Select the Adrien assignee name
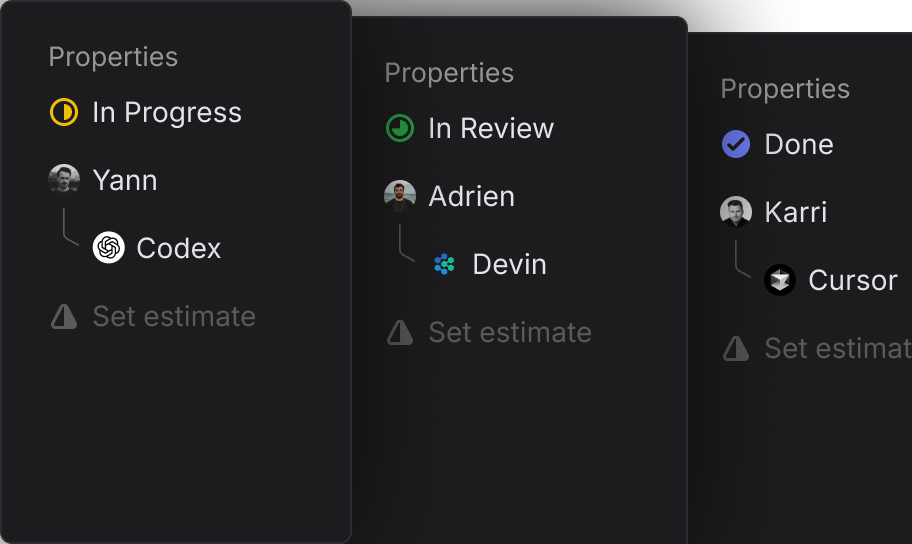 (472, 196)
